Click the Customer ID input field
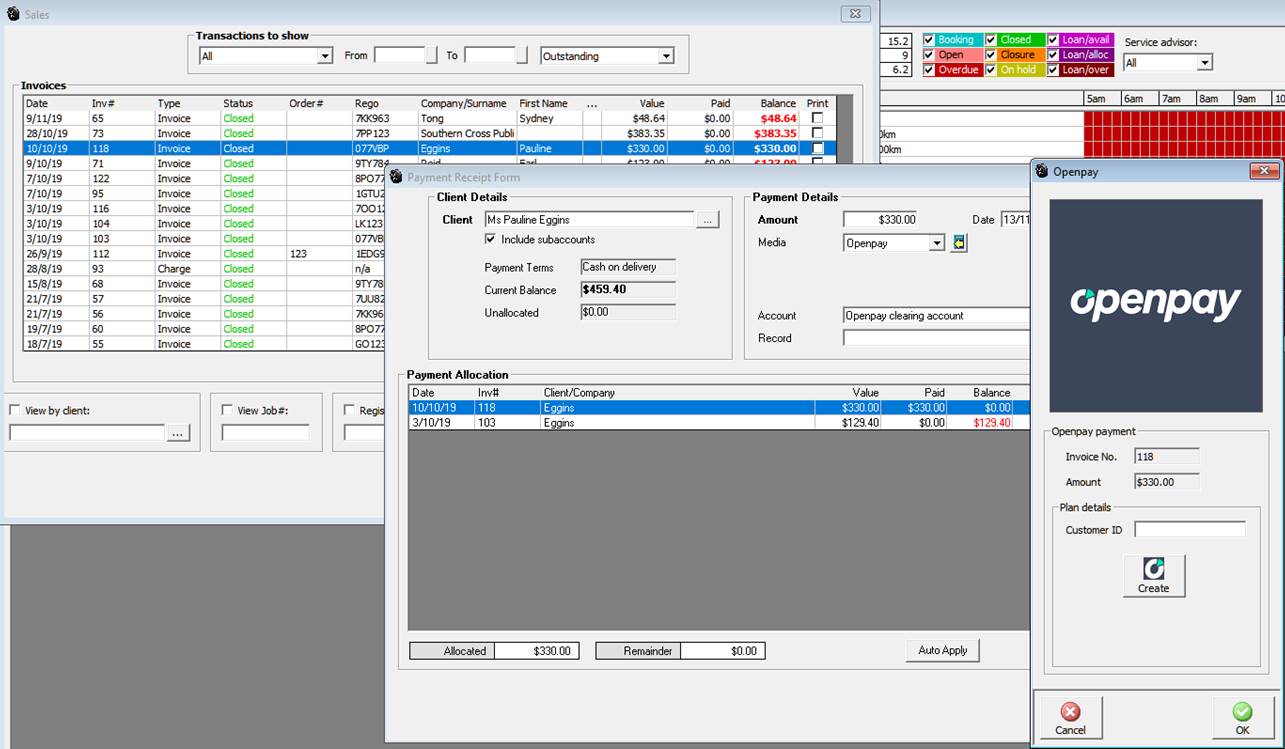Viewport: 1285px width, 749px height. (x=1190, y=530)
